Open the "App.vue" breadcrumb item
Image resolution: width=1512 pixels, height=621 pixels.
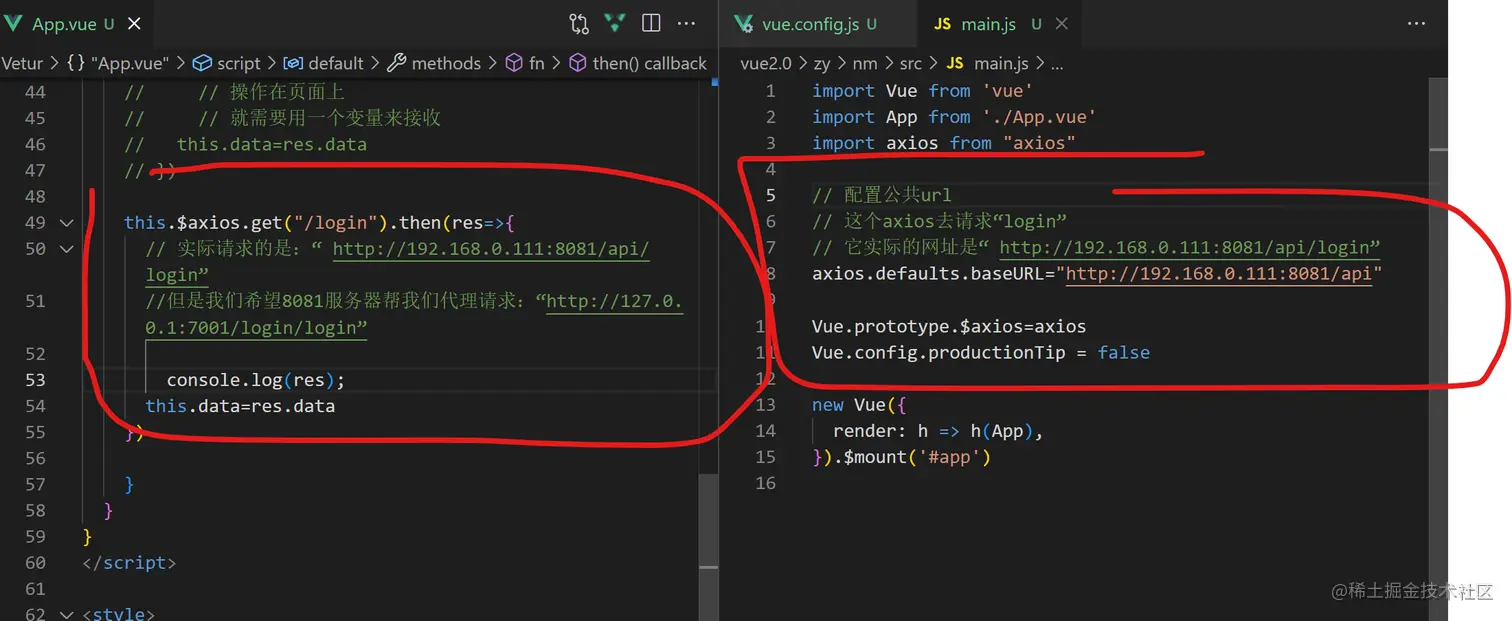point(119,63)
